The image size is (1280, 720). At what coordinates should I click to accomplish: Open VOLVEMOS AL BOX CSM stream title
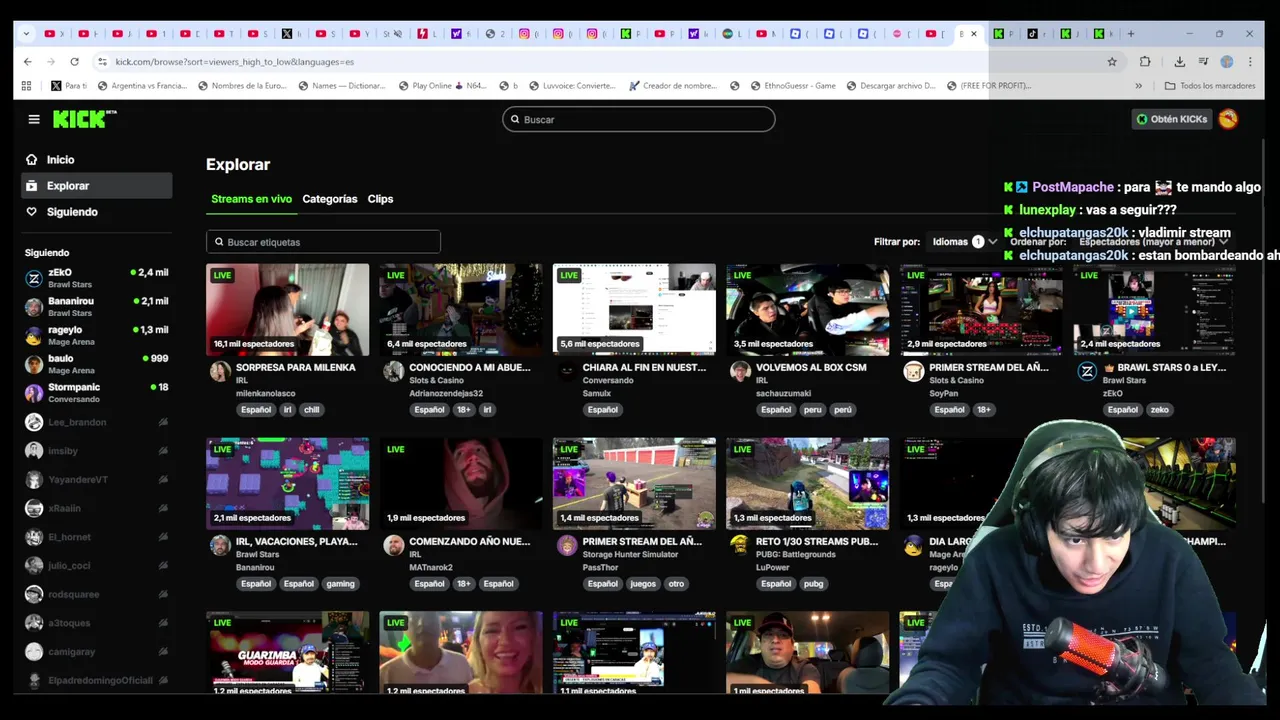[x=811, y=368]
